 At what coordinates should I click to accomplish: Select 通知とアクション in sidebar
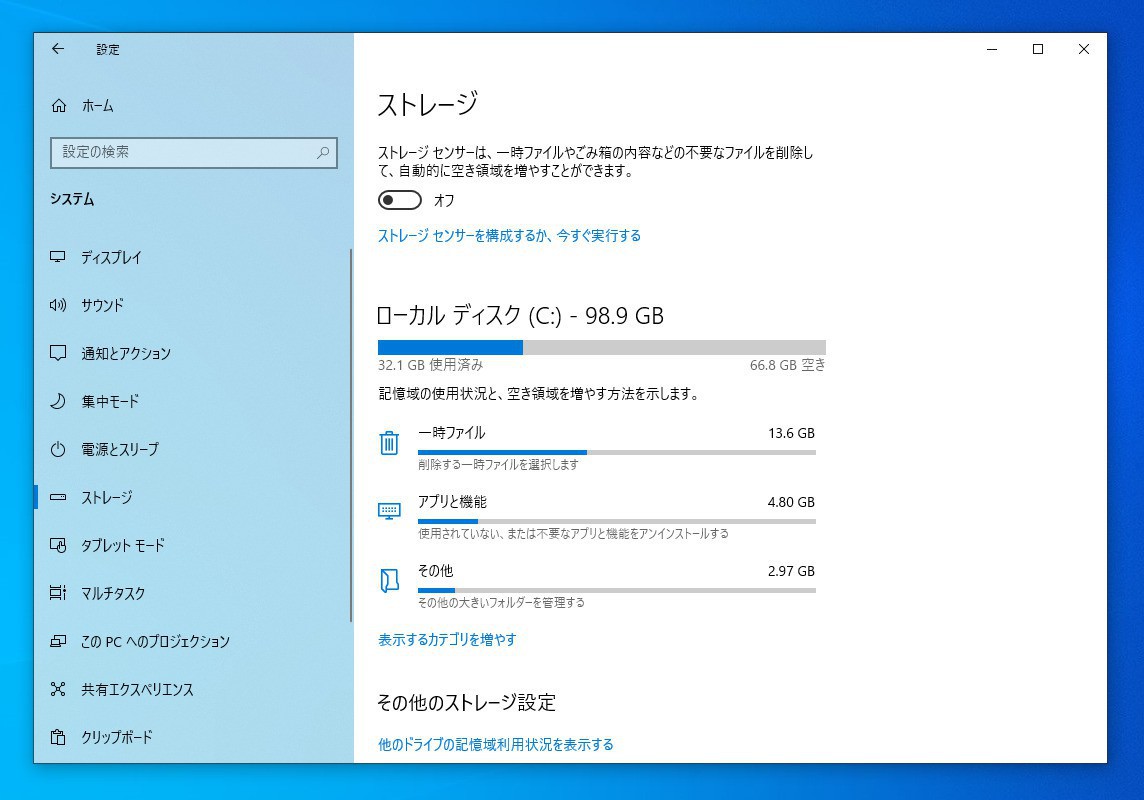pyautogui.click(x=193, y=353)
